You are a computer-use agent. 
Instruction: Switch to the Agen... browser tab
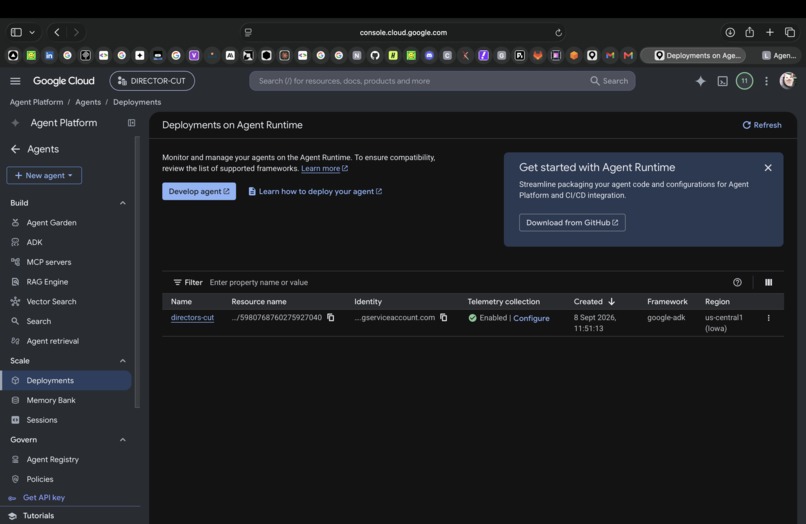tap(779, 56)
